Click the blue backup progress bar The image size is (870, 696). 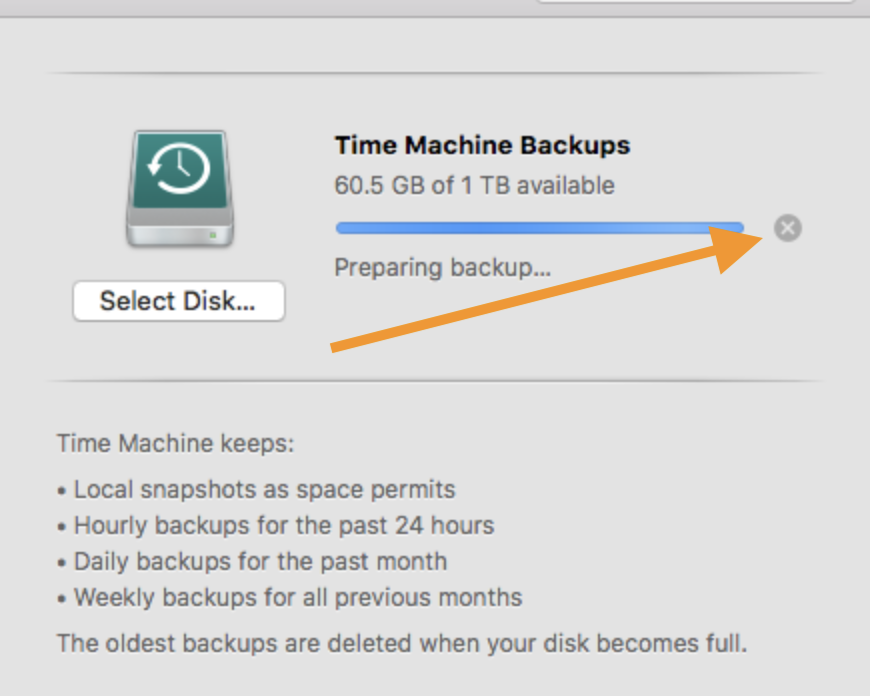(x=539, y=228)
